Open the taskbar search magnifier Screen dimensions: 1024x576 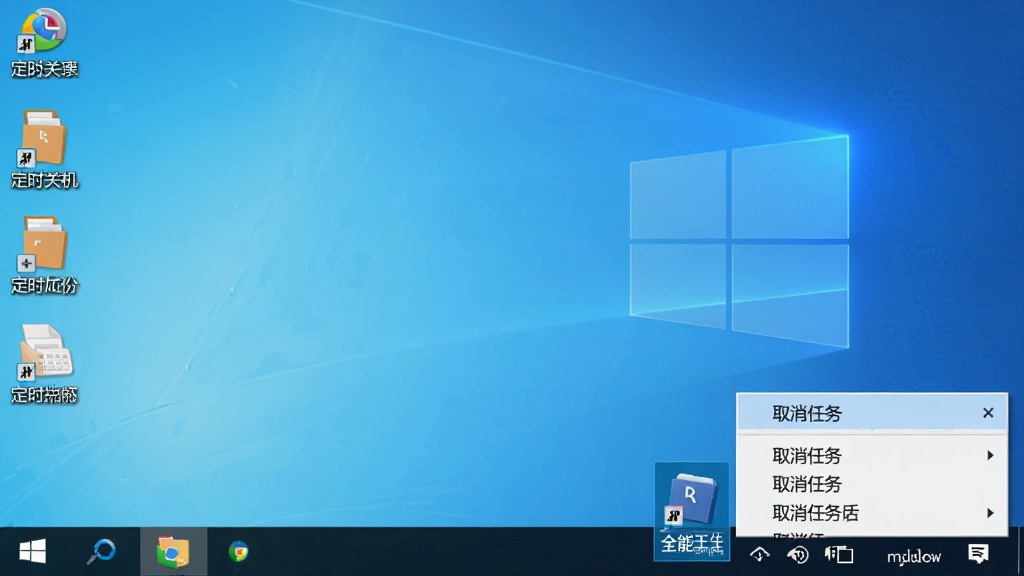tap(101, 552)
